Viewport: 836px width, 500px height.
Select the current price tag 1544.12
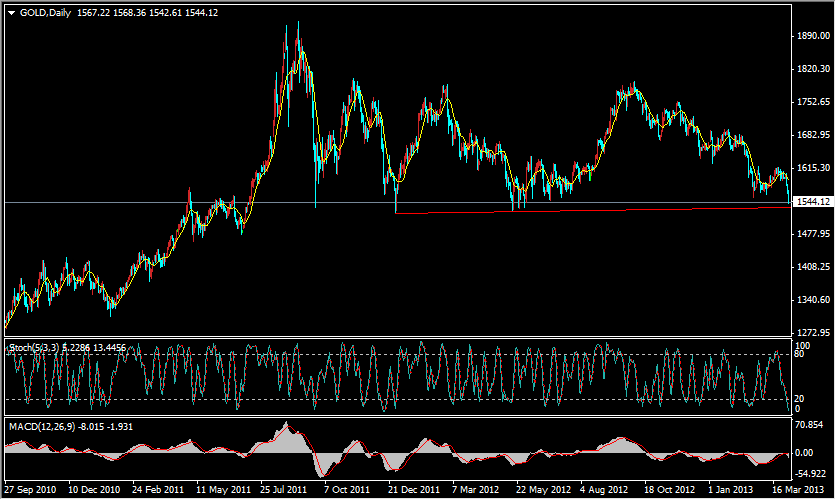[x=813, y=201]
